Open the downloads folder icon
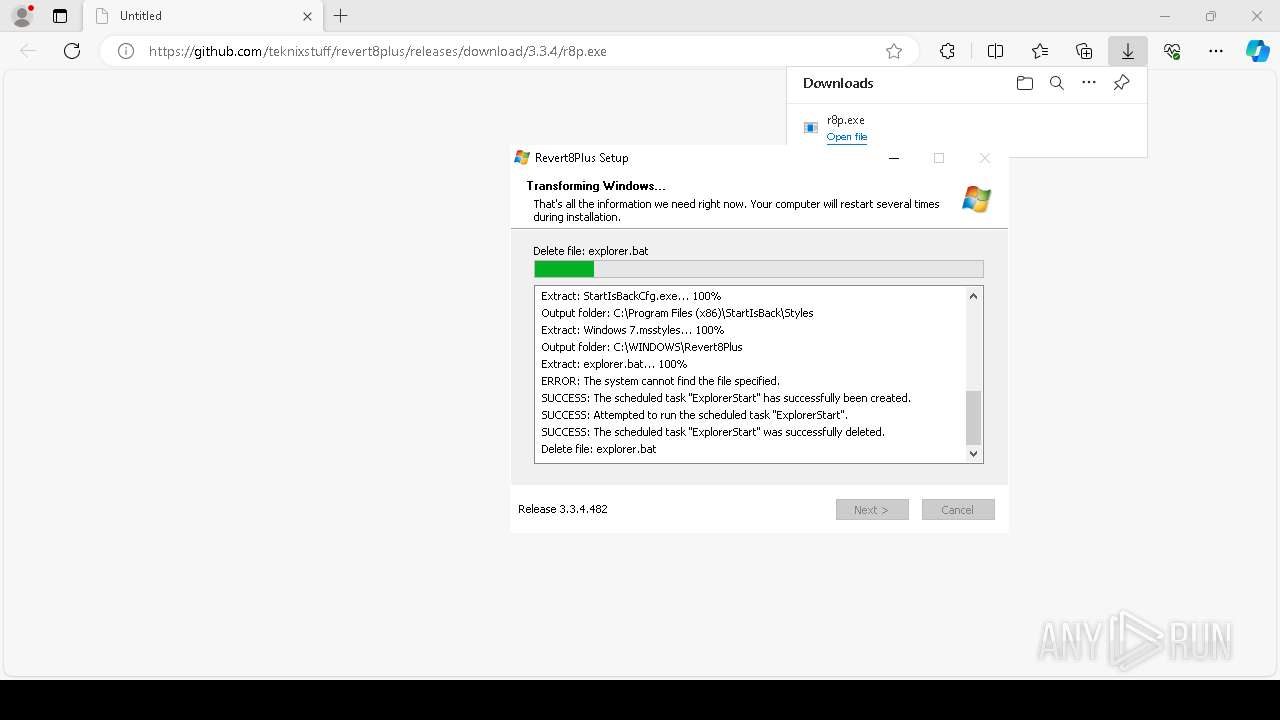 (x=1024, y=83)
